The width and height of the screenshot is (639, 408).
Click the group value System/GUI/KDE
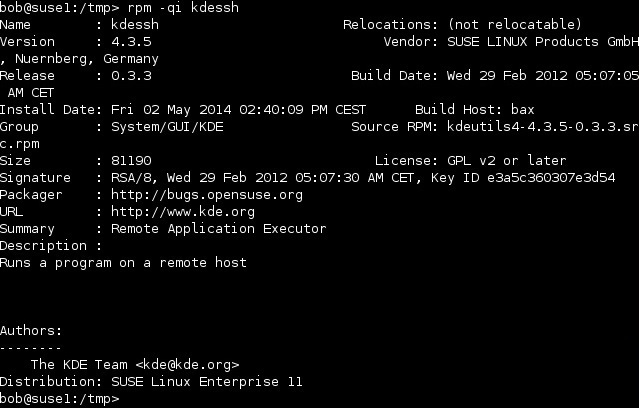click(167, 127)
